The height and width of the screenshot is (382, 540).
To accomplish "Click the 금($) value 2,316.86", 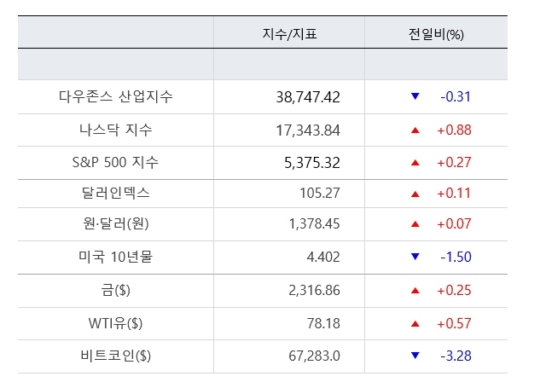I will pos(314,290).
